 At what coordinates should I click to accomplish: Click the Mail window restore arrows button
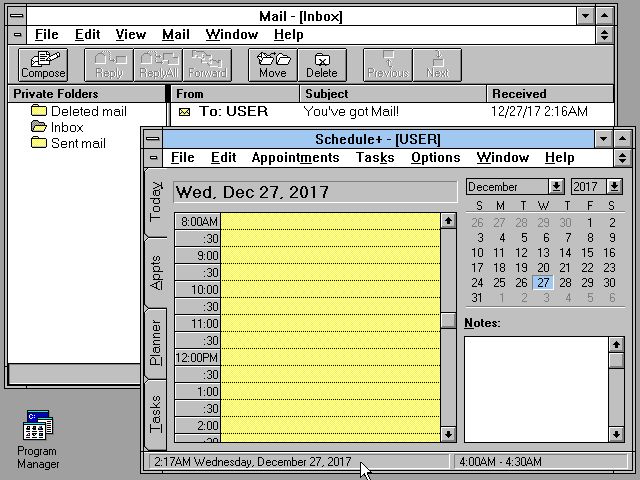(604, 35)
